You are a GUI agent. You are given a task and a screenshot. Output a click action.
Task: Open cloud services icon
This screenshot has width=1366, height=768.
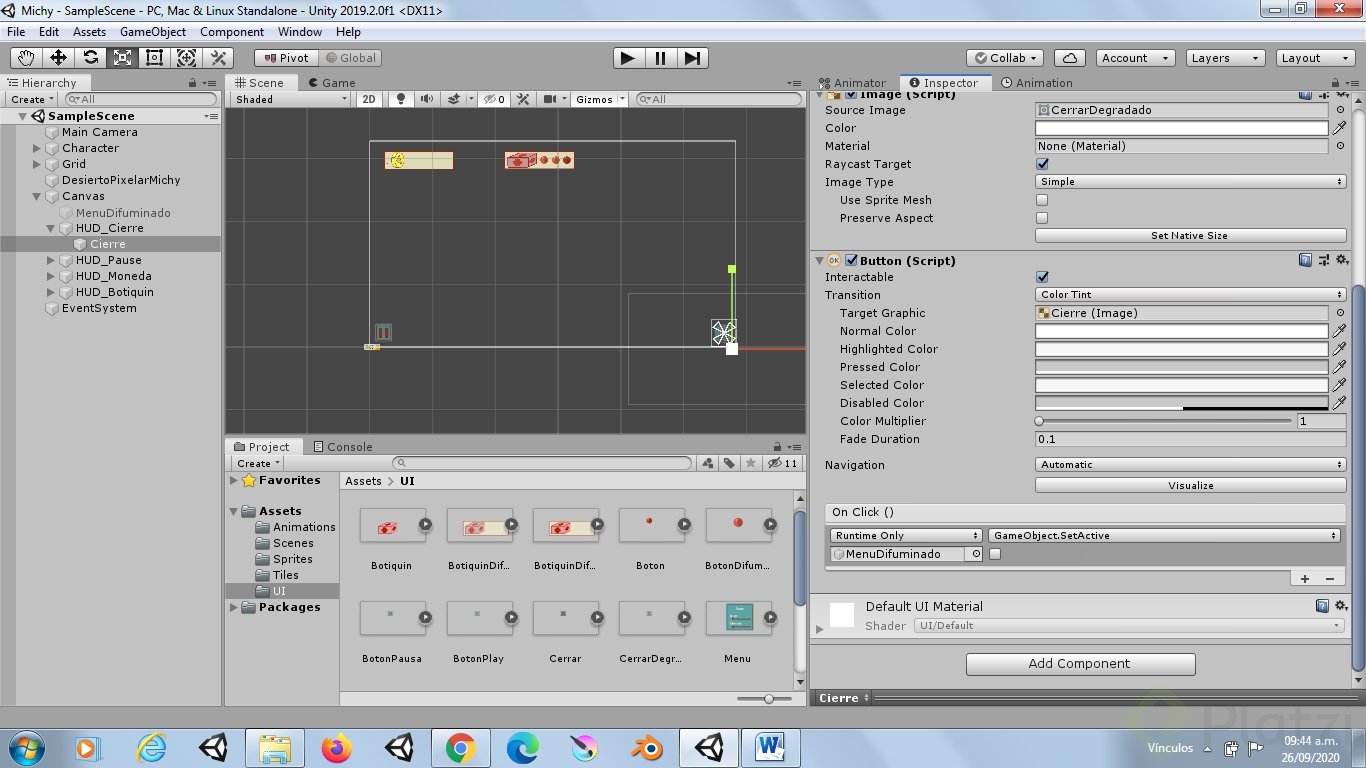(x=1070, y=58)
